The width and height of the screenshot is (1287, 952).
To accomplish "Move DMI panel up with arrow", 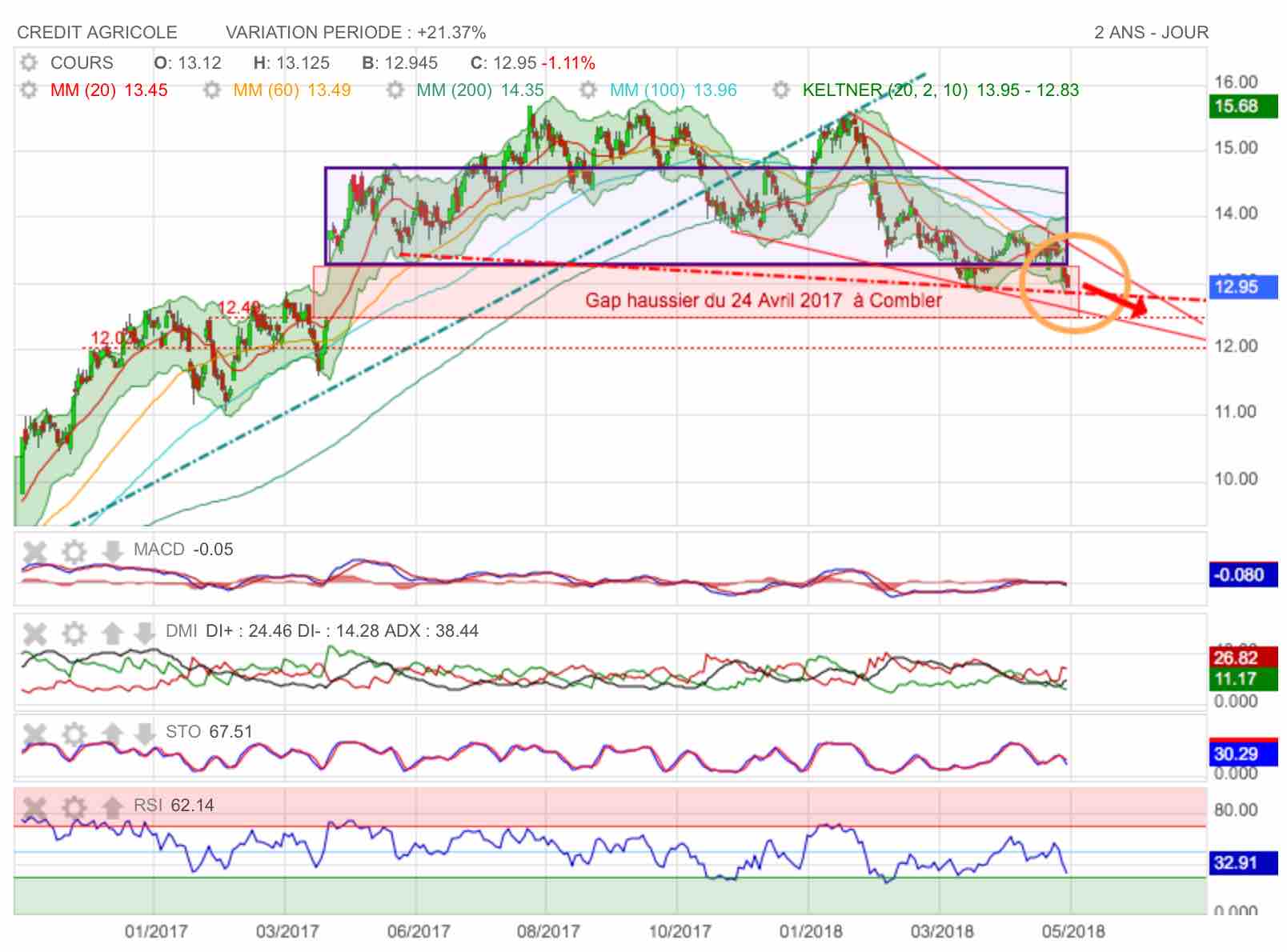I will (112, 634).
